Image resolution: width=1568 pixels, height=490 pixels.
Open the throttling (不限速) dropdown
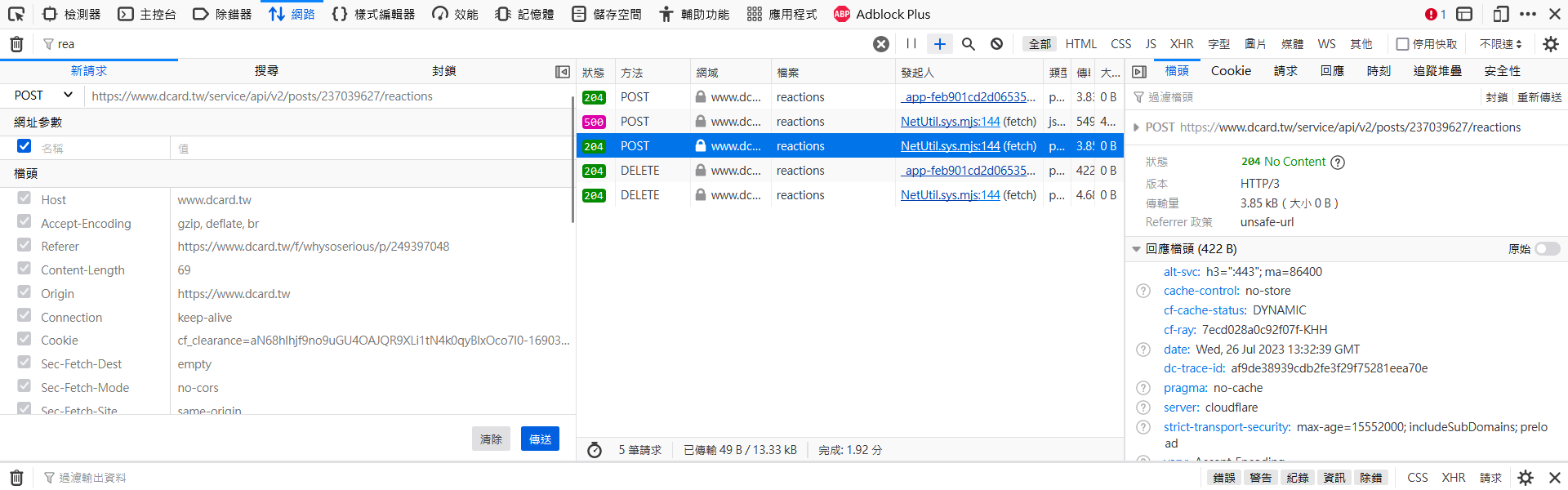[1501, 44]
